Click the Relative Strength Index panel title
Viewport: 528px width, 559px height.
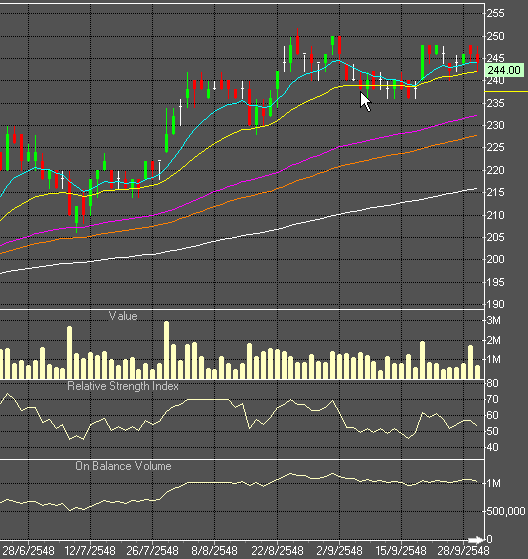[x=123, y=386]
